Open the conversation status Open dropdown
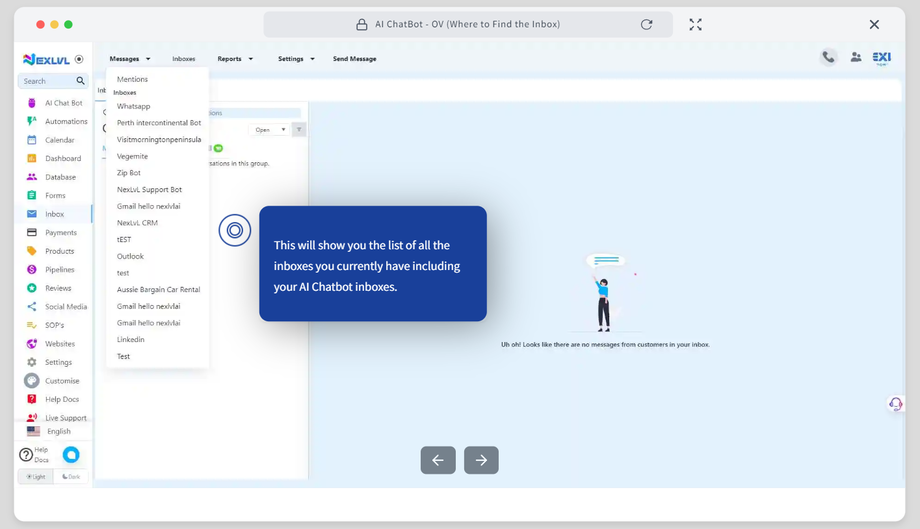The image size is (920, 529). (269, 130)
